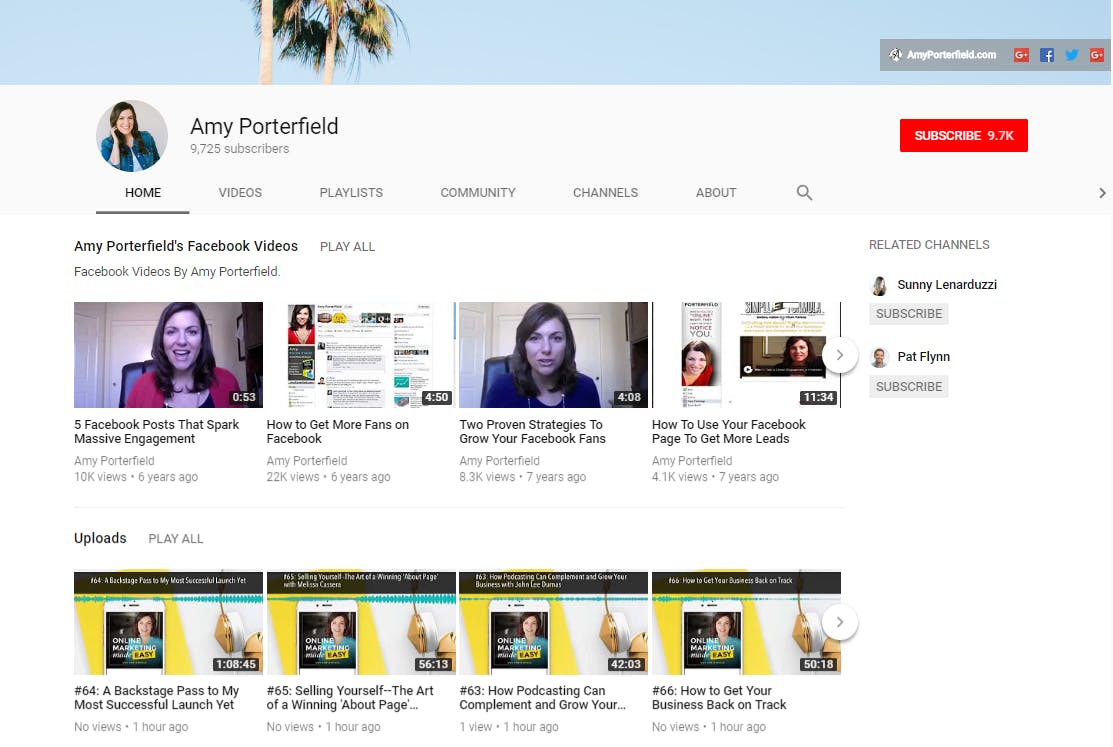Subscribe to Pat Flynn's channel
1113x747 pixels.
point(909,387)
